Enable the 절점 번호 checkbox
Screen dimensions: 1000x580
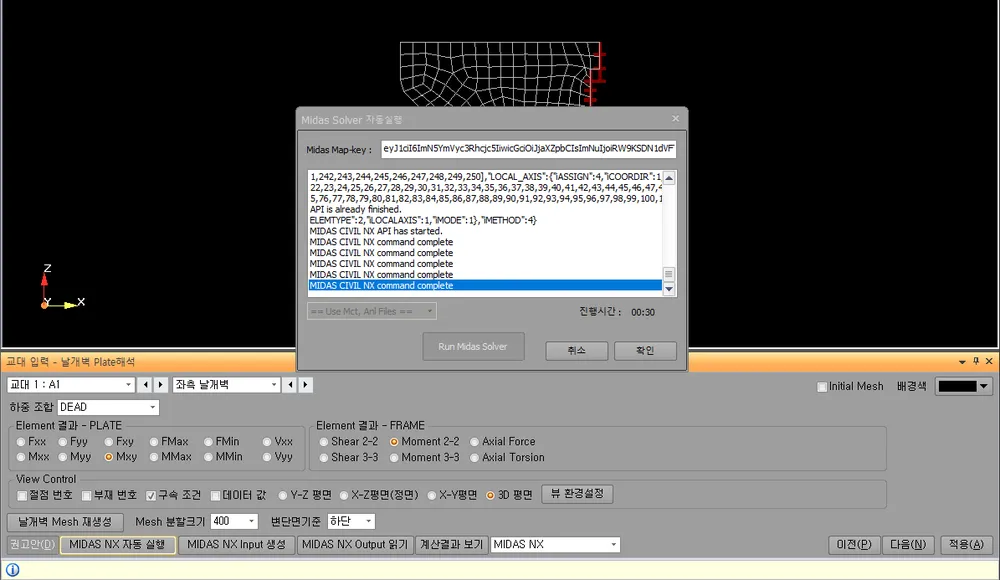pos(22,495)
